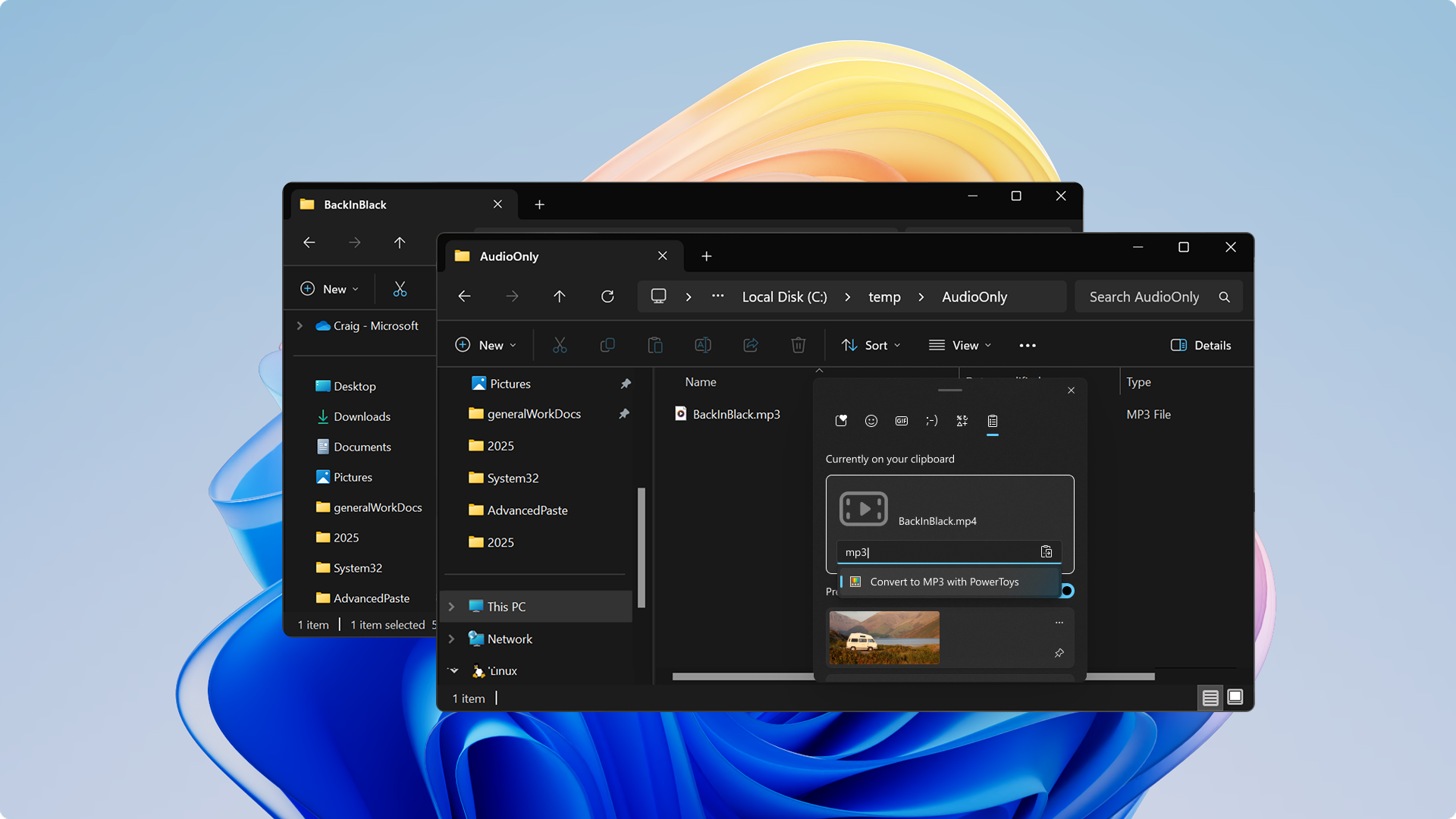The height and width of the screenshot is (819, 1456).
Task: Open the emoji tab in clipboard panel
Action: pyautogui.click(x=871, y=421)
